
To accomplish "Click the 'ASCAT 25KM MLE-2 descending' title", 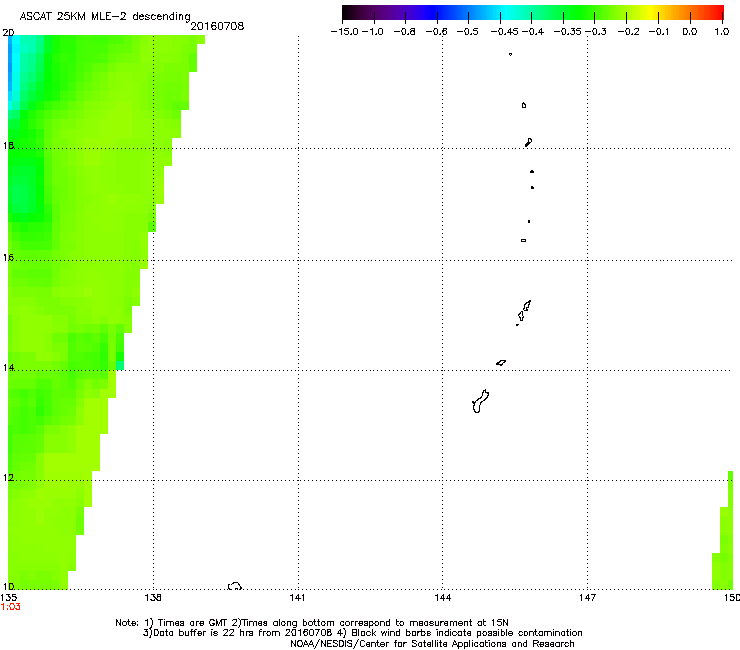I will coord(105,16).
